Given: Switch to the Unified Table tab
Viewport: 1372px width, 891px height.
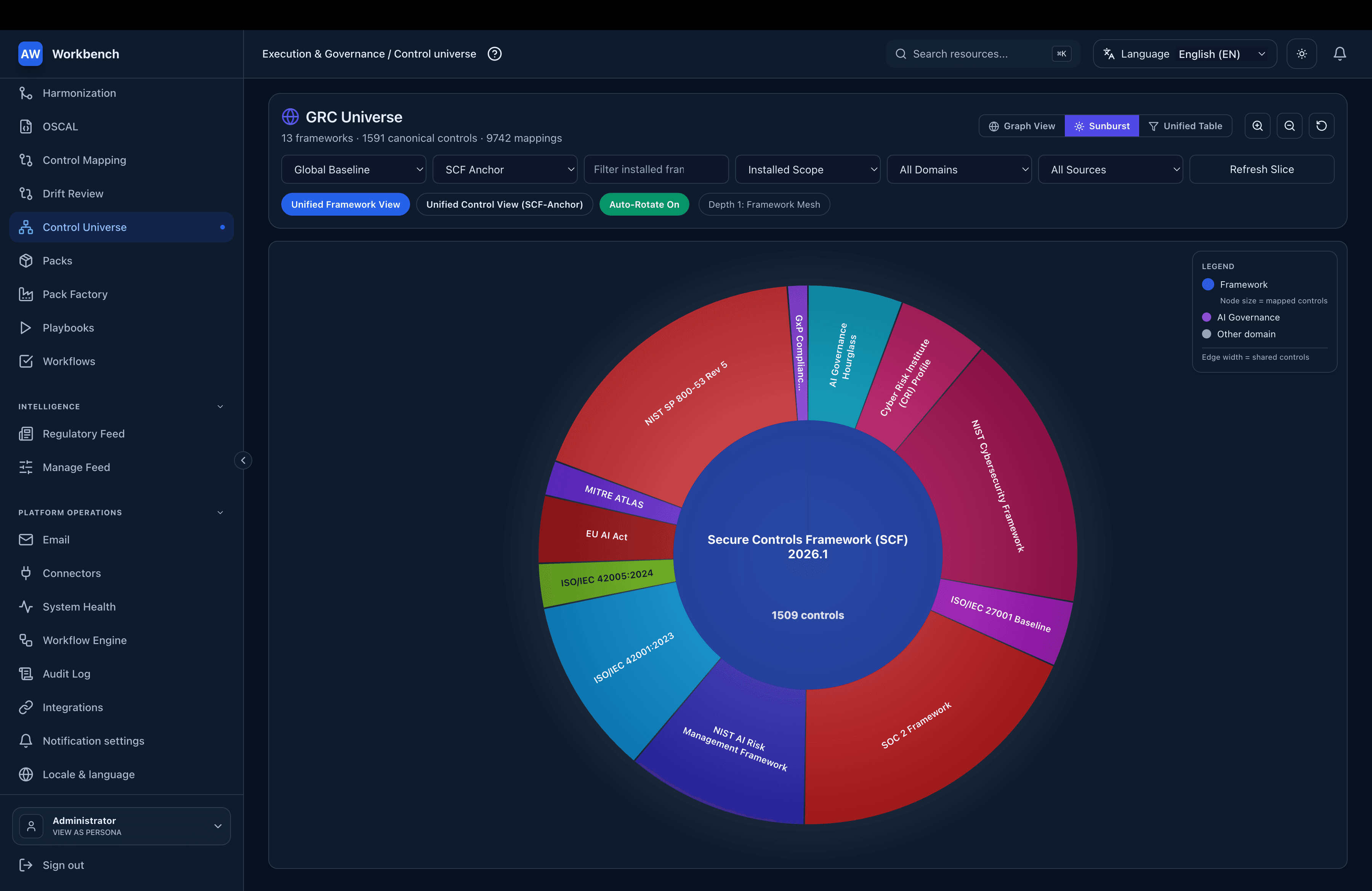Looking at the screenshot, I should 1185,126.
